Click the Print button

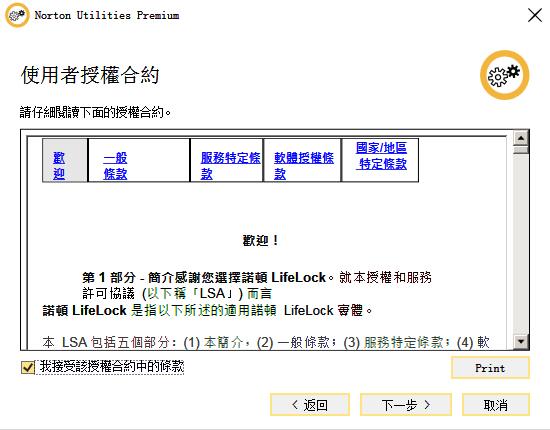[490, 368]
